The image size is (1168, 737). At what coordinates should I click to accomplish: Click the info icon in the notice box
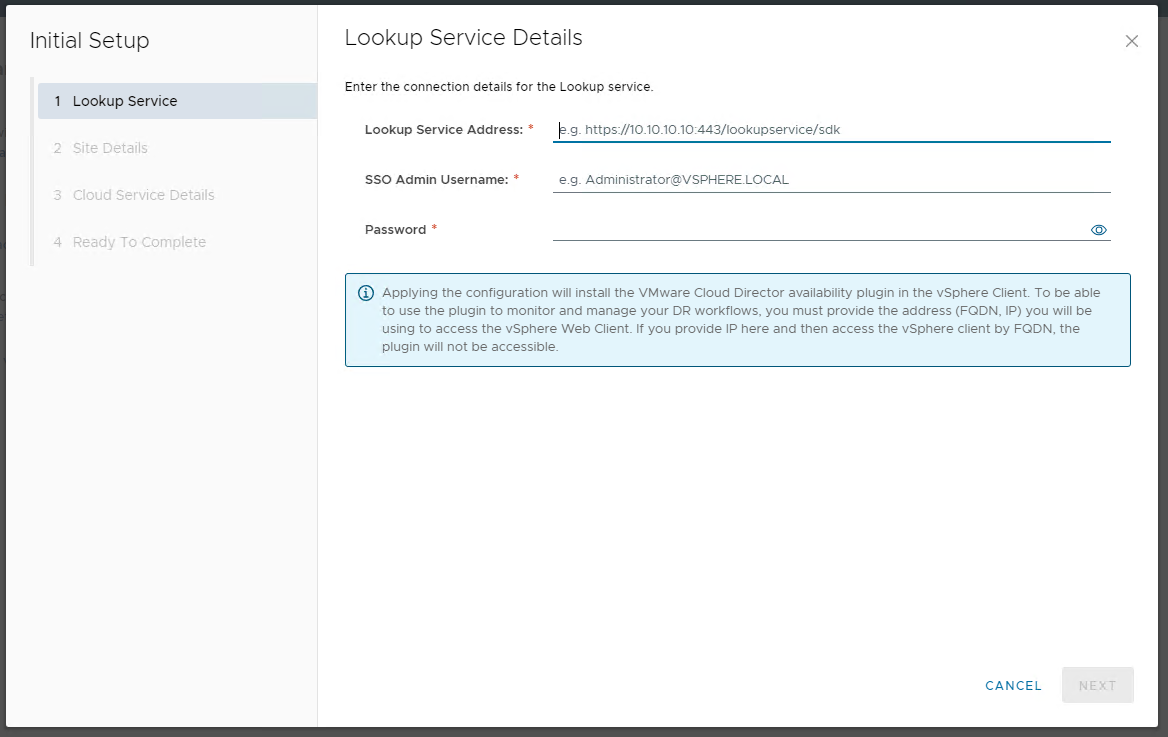(x=366, y=293)
